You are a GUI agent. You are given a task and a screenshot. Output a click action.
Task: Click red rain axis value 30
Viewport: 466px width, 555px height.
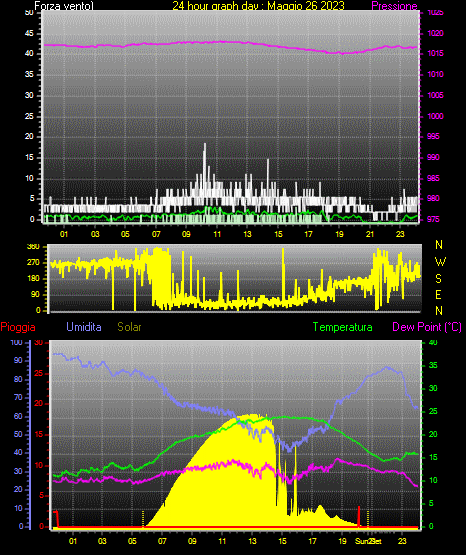[x=39, y=342]
